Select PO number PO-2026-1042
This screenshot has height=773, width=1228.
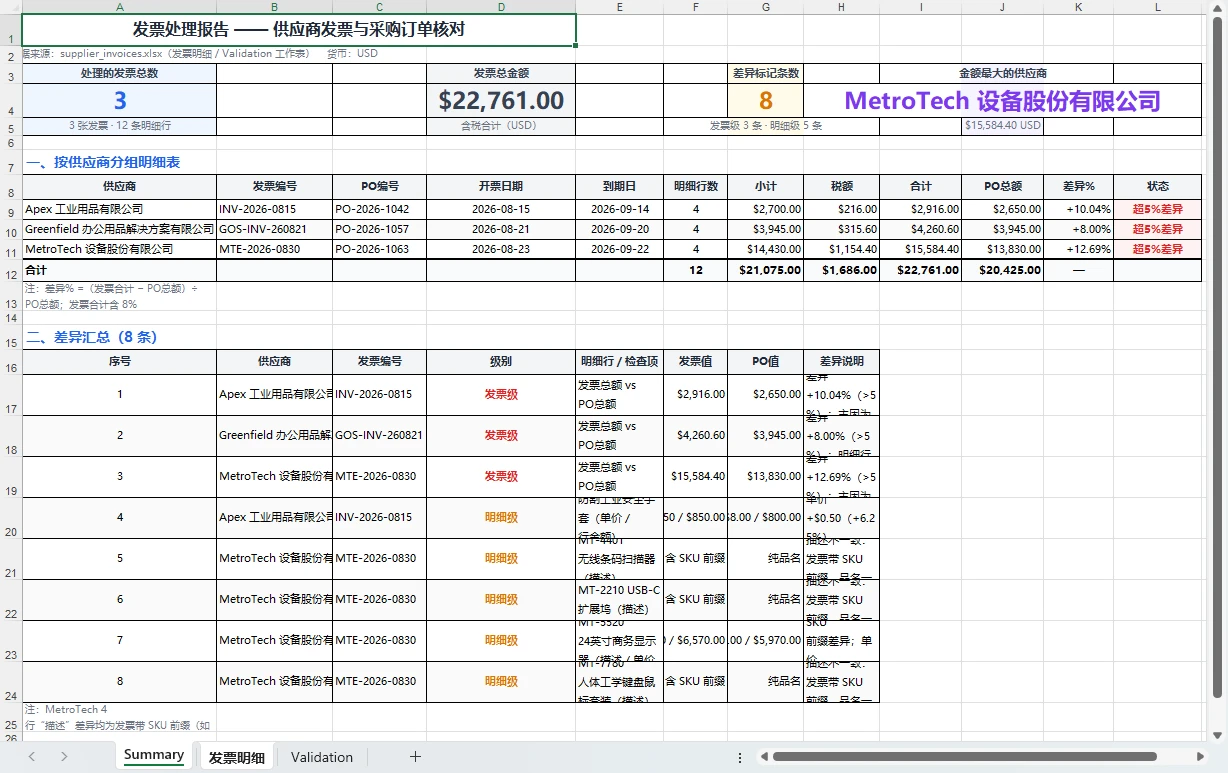[379, 210]
